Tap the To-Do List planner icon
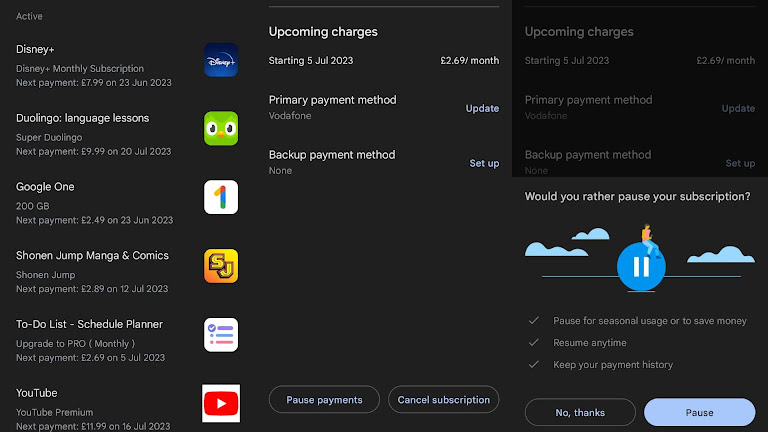 (221, 335)
